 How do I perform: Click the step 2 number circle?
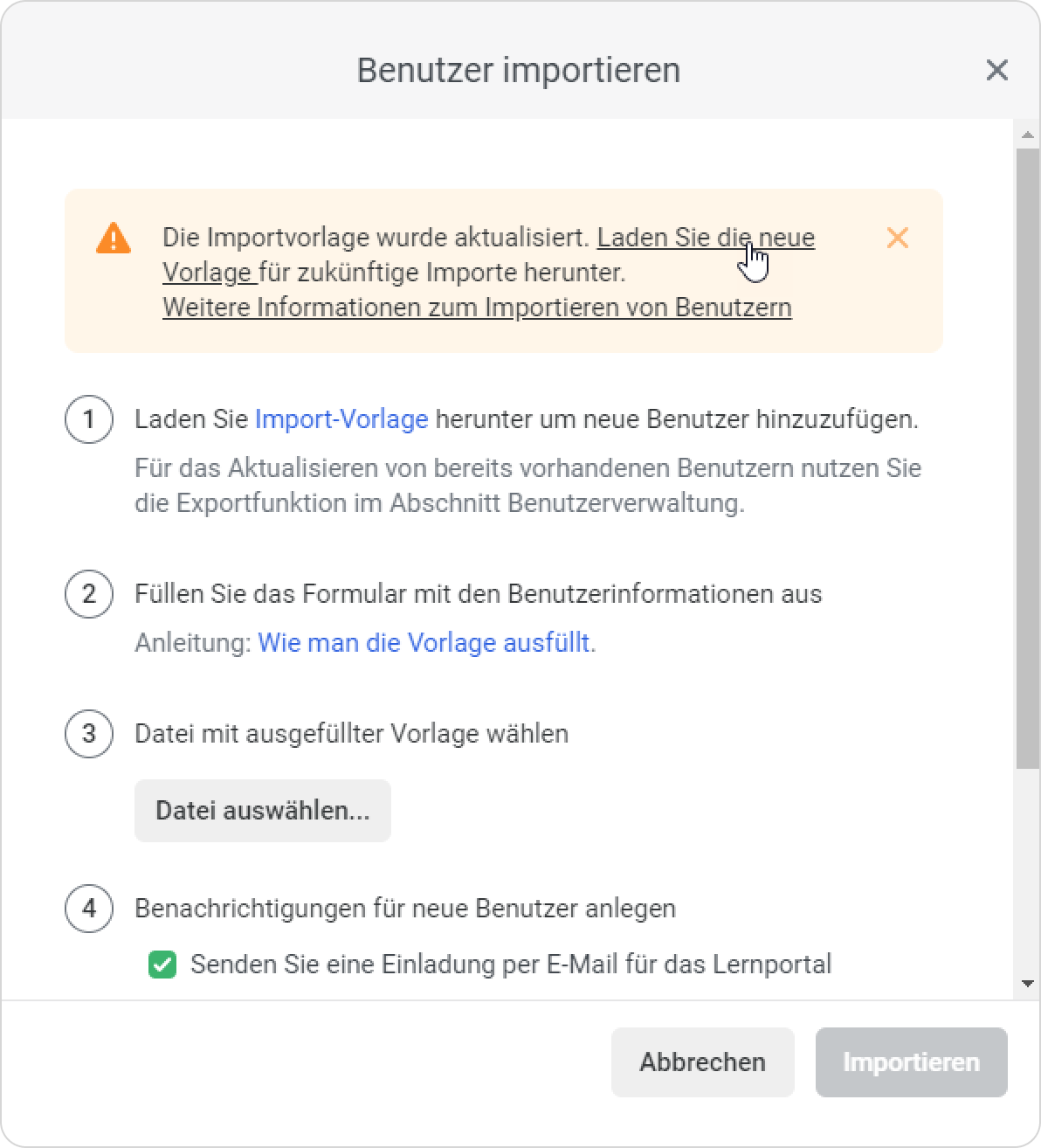point(89,594)
